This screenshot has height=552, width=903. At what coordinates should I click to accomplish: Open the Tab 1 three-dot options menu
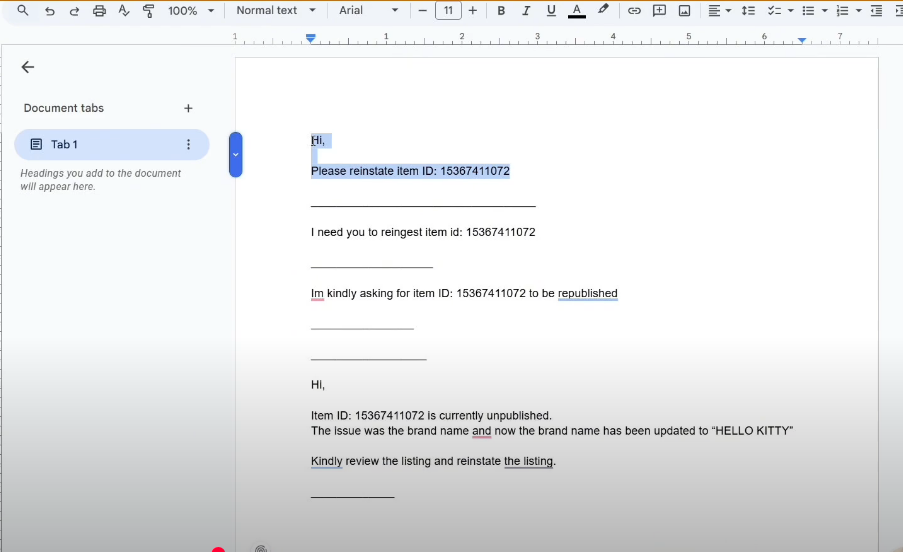[188, 145]
